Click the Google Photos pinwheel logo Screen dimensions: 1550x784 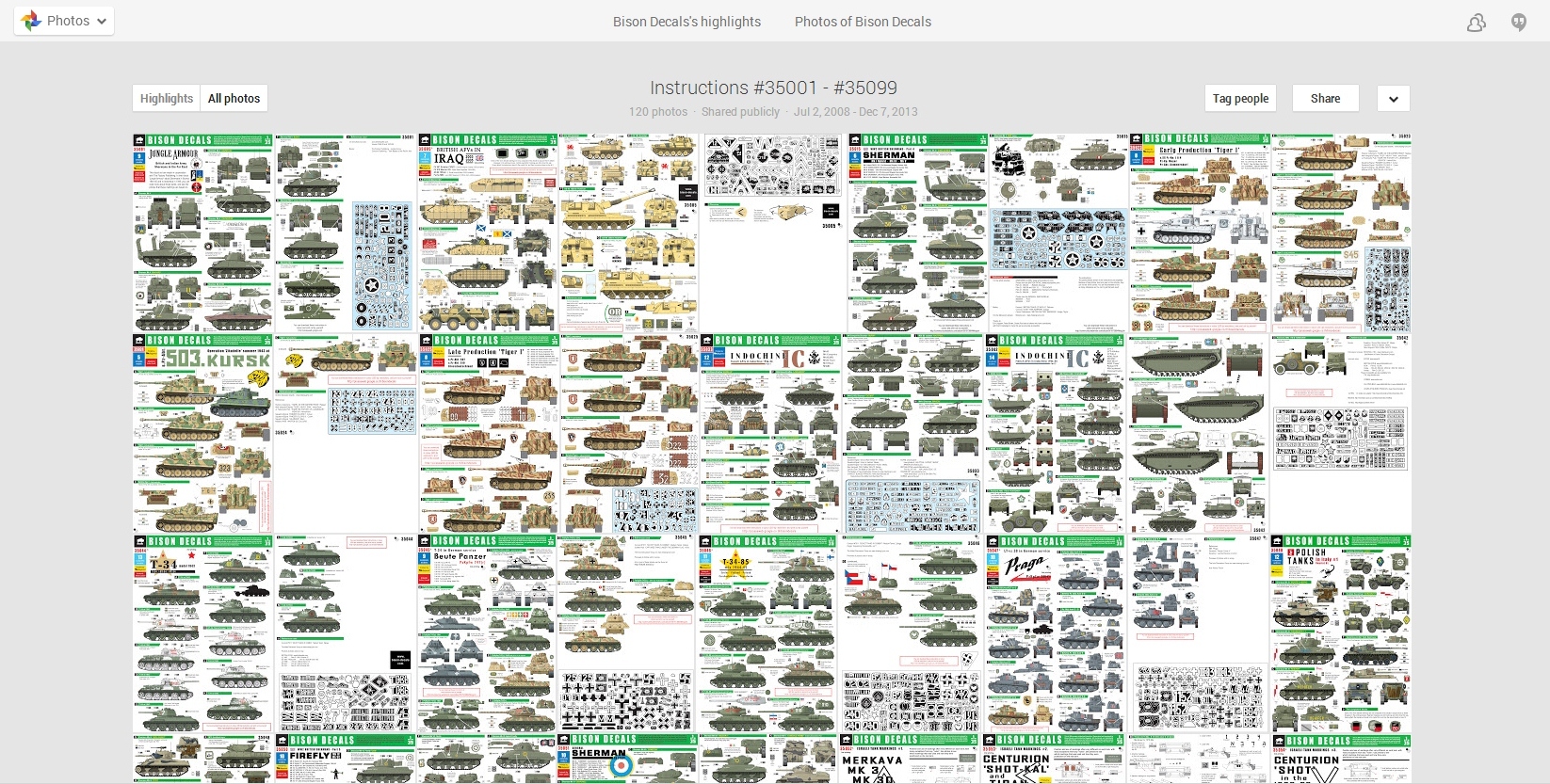pos(31,21)
